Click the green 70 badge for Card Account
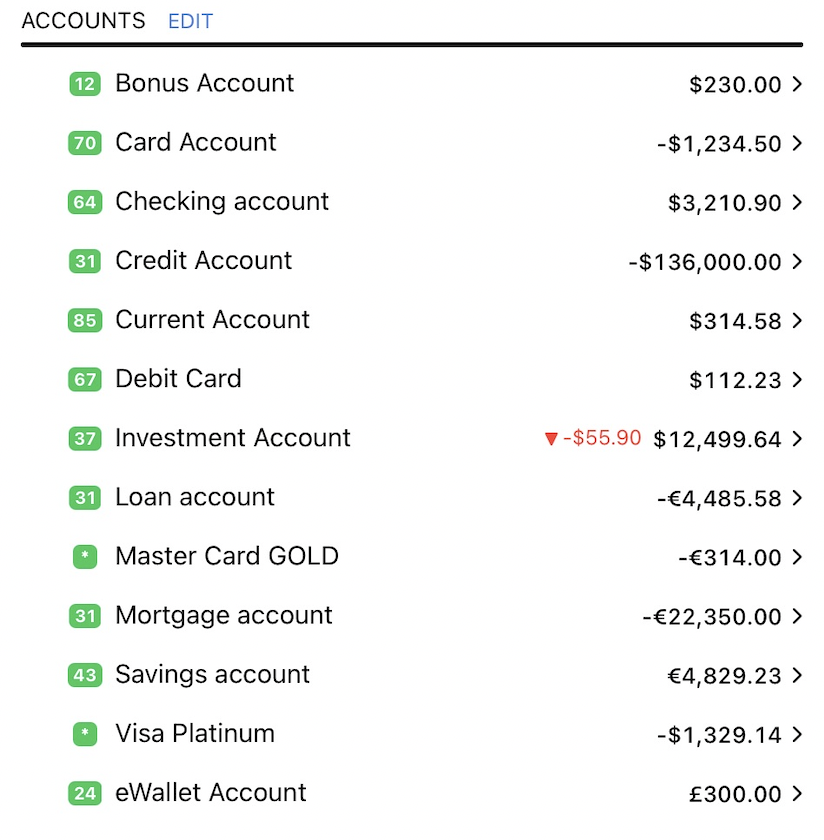The image size is (824, 840). pos(85,143)
